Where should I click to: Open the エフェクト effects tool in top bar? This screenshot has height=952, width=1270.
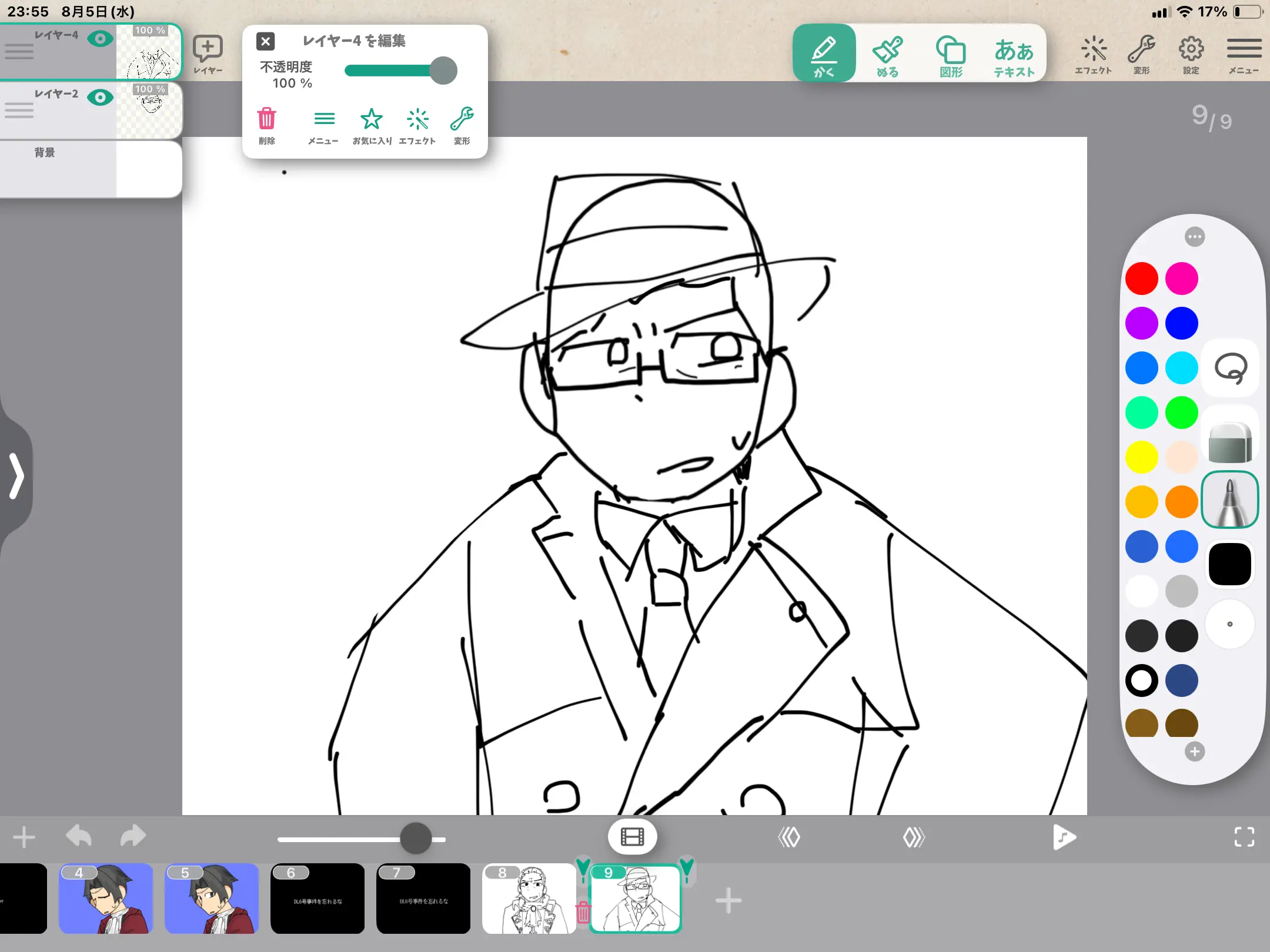1094,54
